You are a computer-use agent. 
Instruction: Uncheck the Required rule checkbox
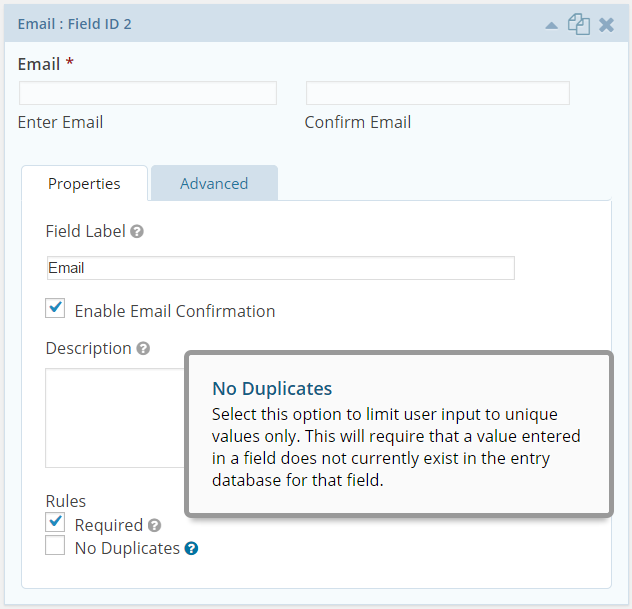(55, 522)
